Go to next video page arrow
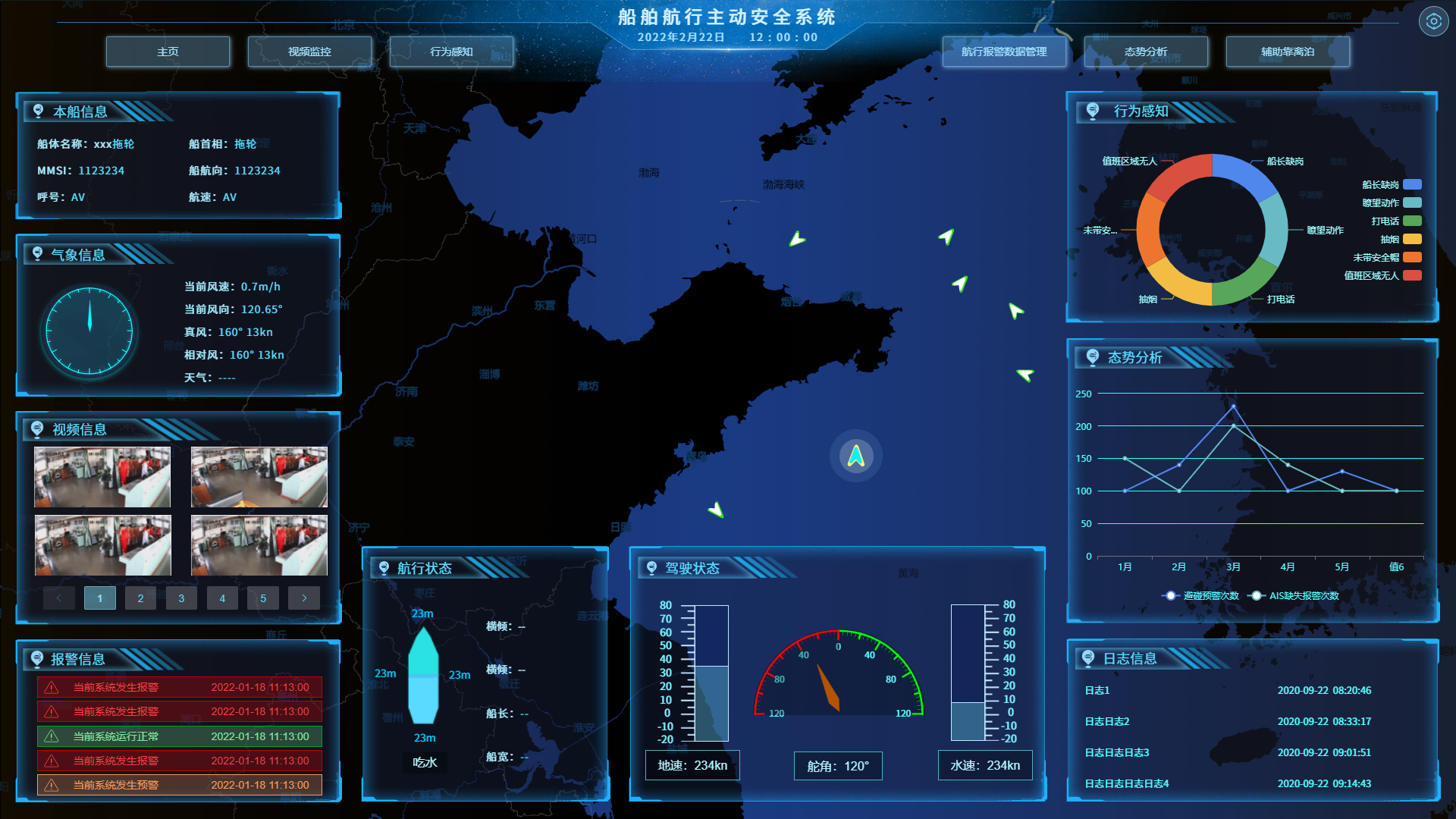1456x819 pixels. [304, 598]
